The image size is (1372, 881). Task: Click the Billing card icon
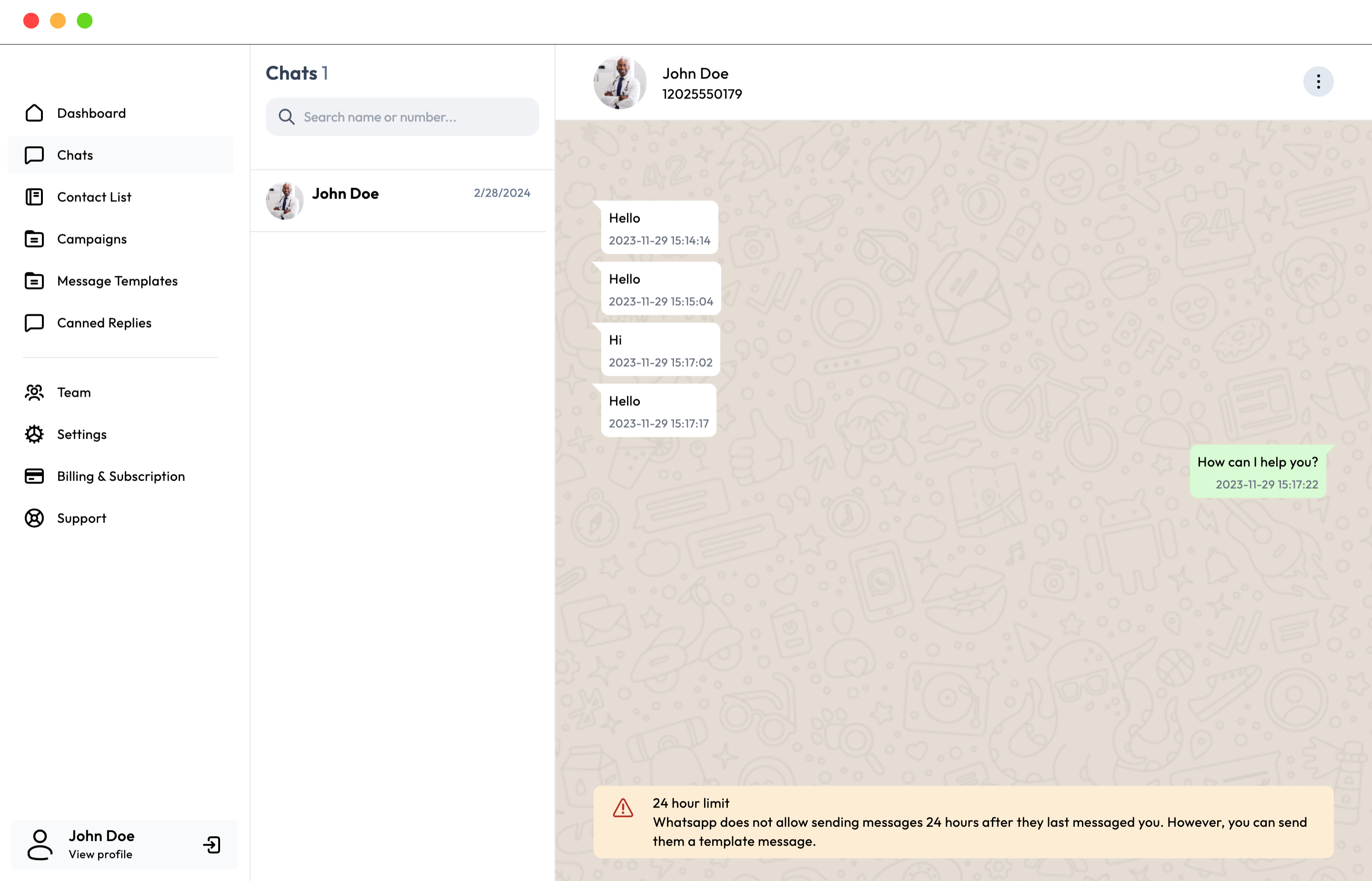34,476
